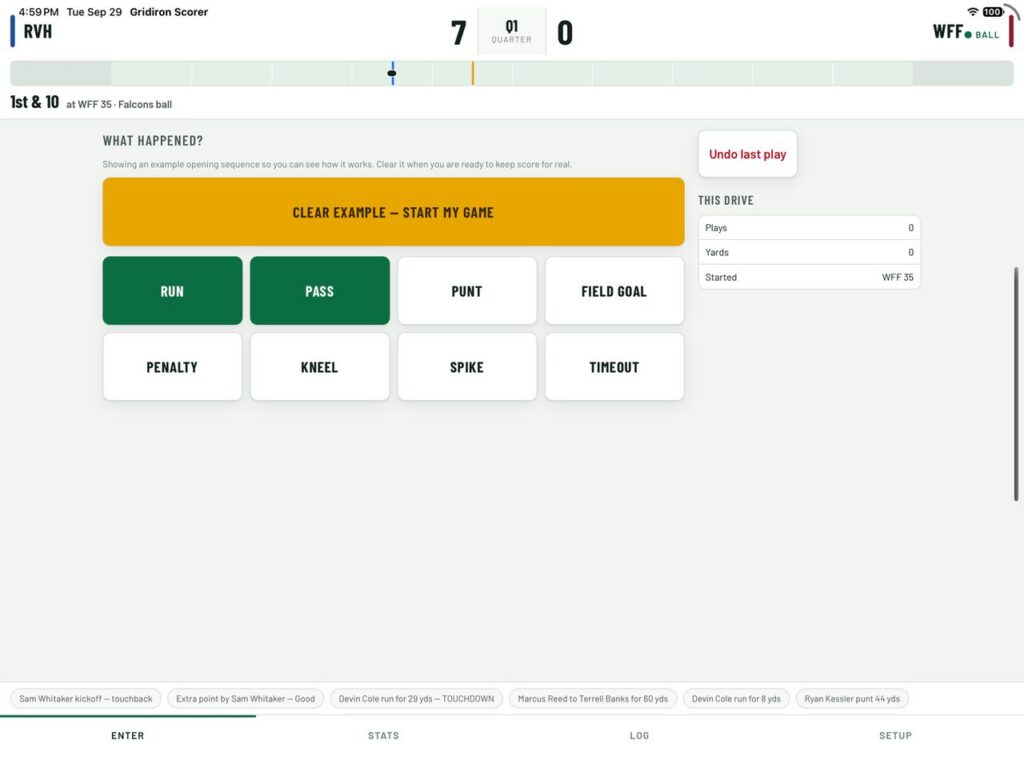
Task: Click the WFF score 0
Action: (565, 33)
